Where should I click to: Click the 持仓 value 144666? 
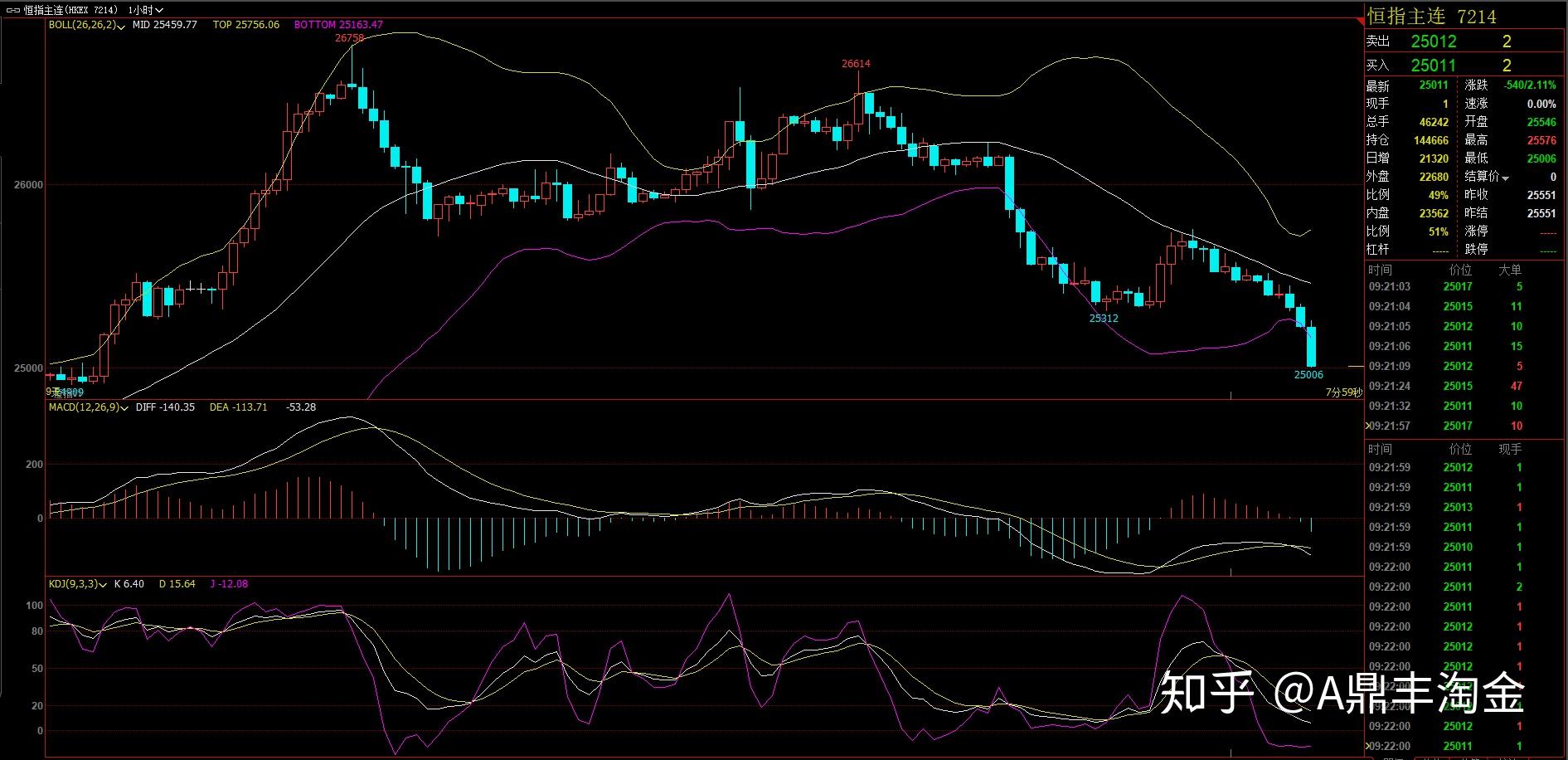coord(1431,140)
